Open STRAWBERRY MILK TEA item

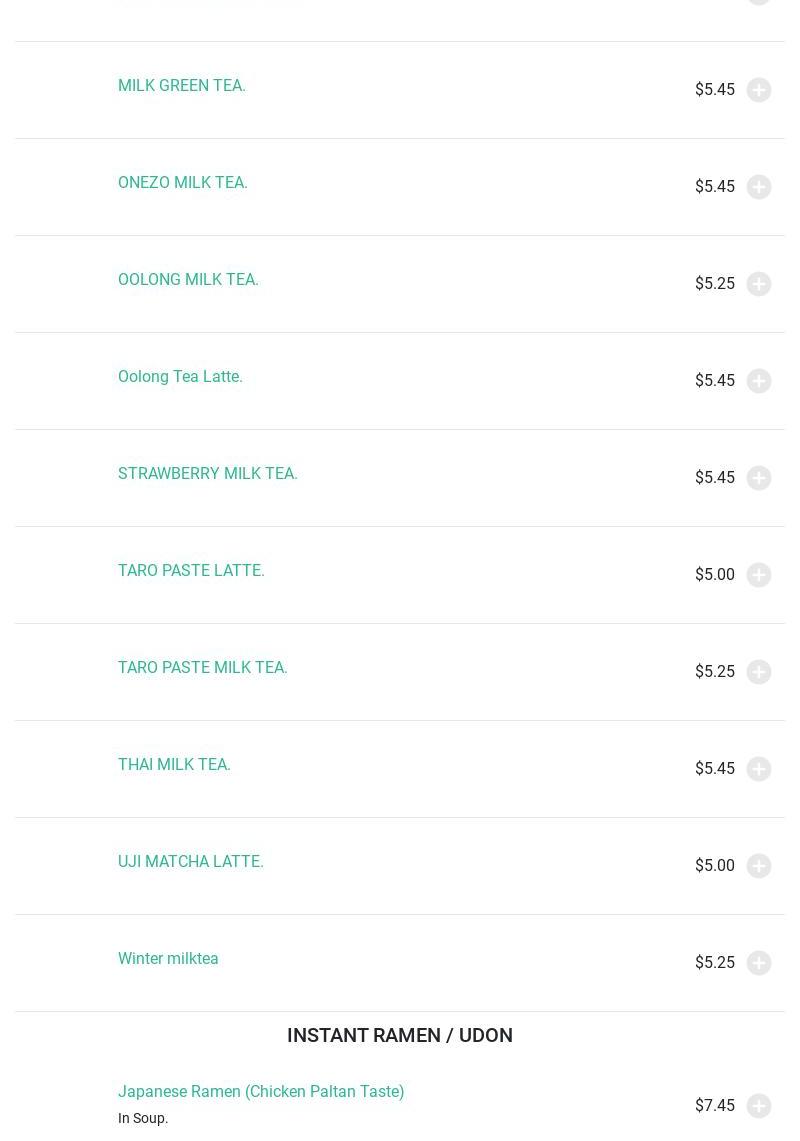click(208, 474)
